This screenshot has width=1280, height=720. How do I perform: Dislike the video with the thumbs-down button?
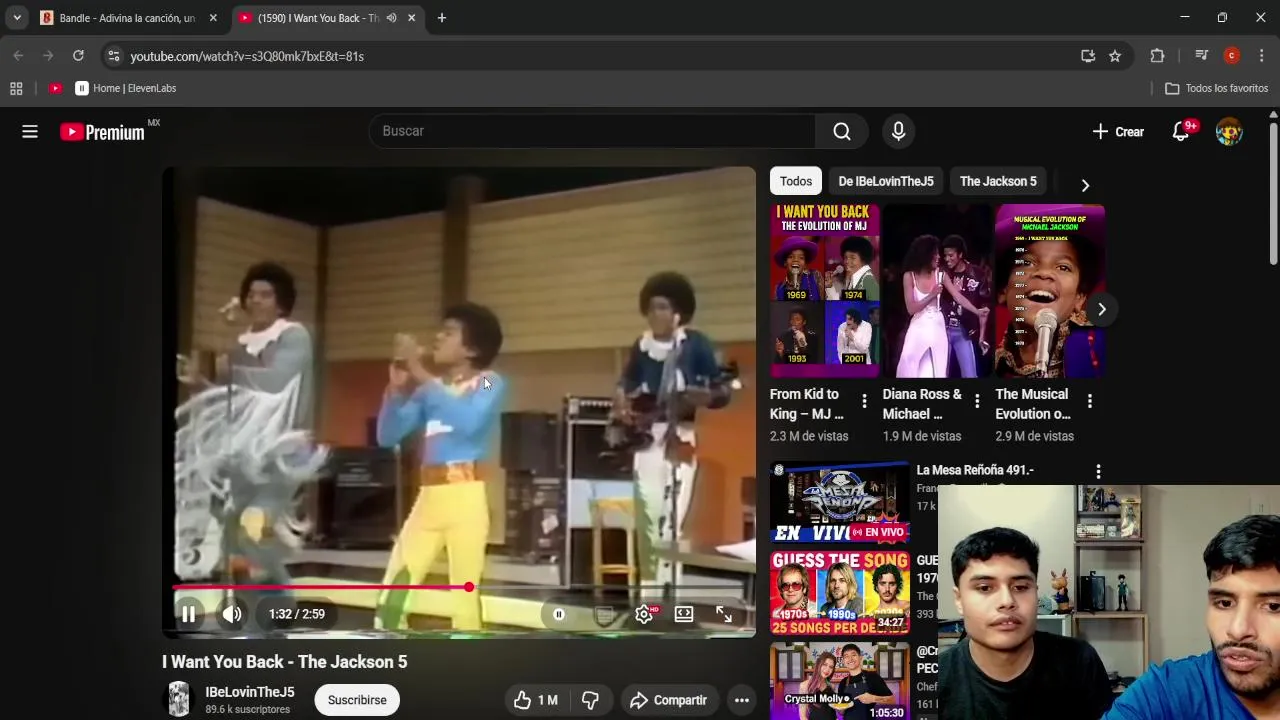tap(590, 700)
